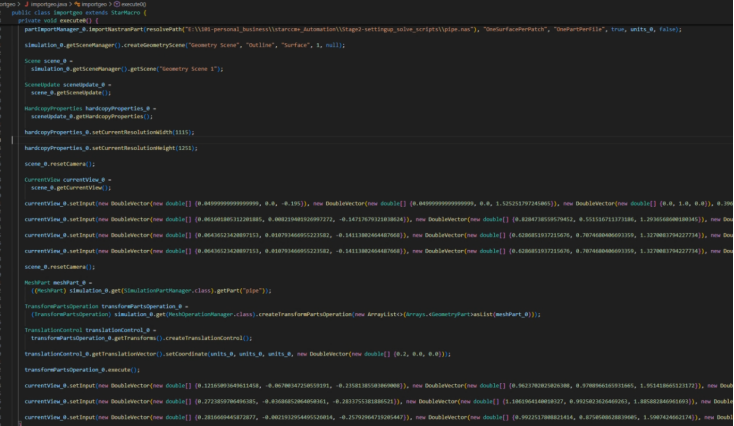
Task: Click the setCurrentResolutionWidth(1115) line
Action: pos(109,132)
